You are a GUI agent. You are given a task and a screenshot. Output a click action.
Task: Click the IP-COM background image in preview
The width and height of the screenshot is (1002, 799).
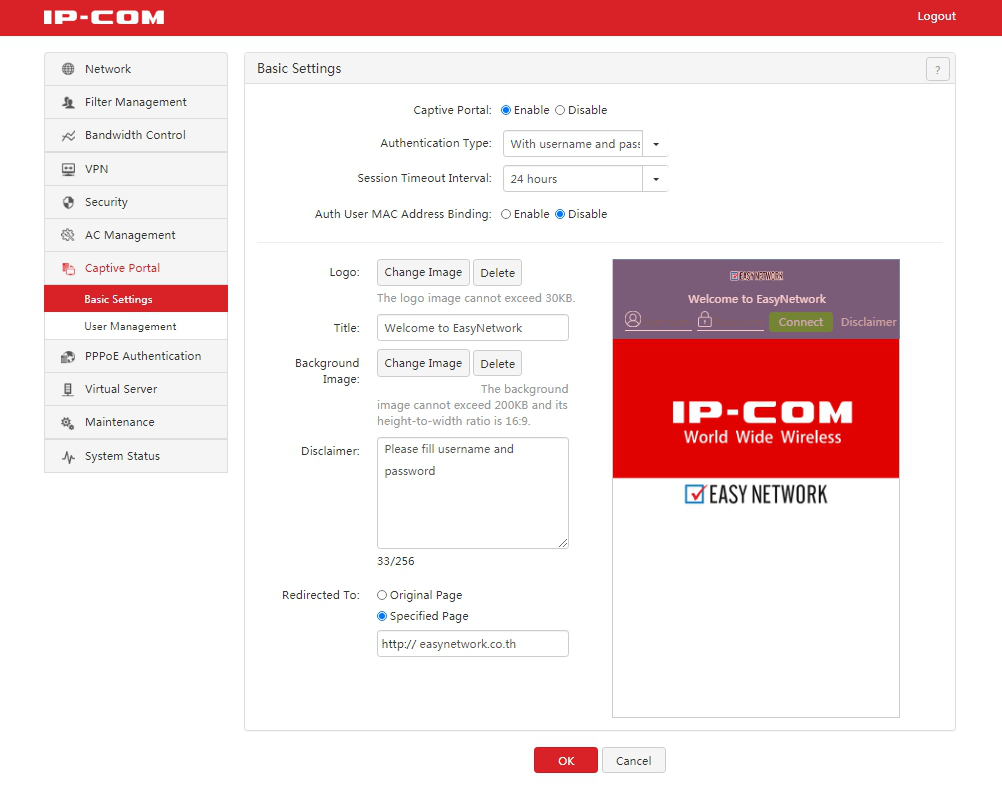click(x=756, y=408)
